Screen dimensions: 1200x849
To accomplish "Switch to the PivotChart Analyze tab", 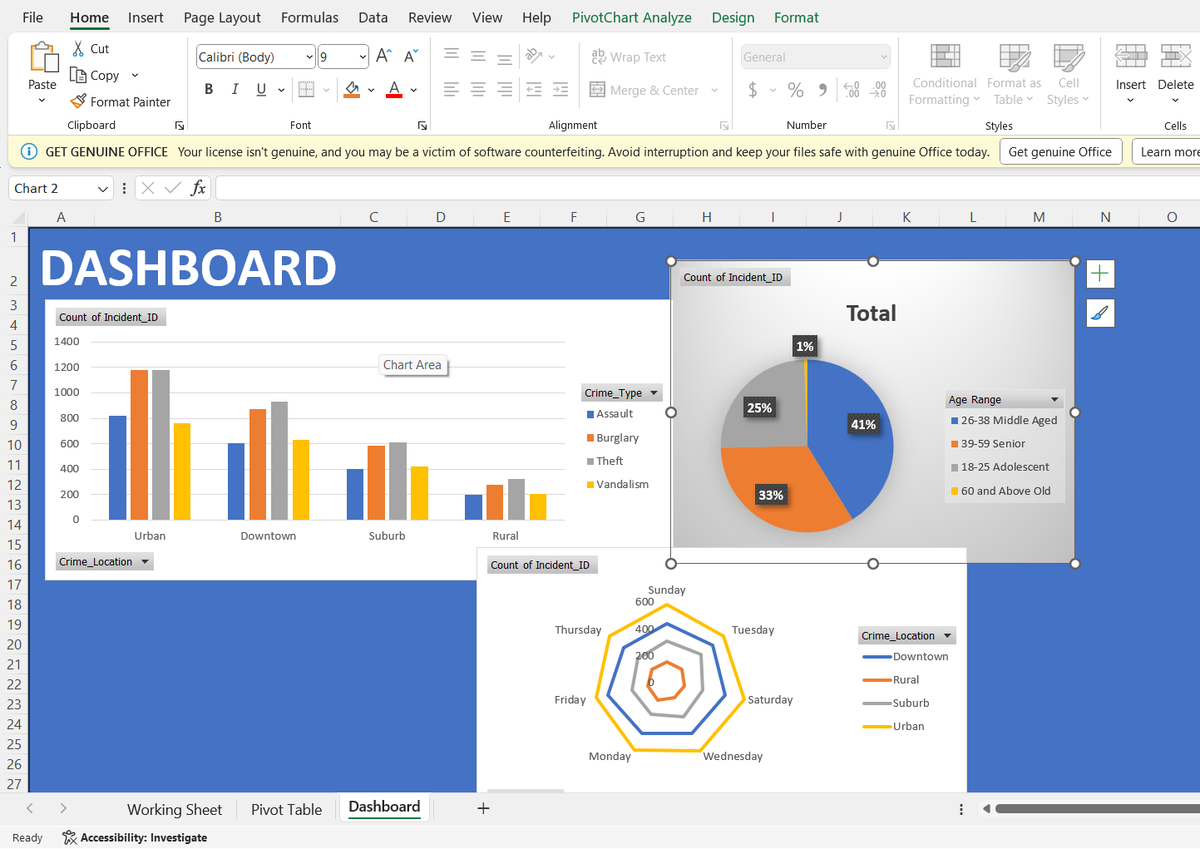I will (x=632, y=17).
